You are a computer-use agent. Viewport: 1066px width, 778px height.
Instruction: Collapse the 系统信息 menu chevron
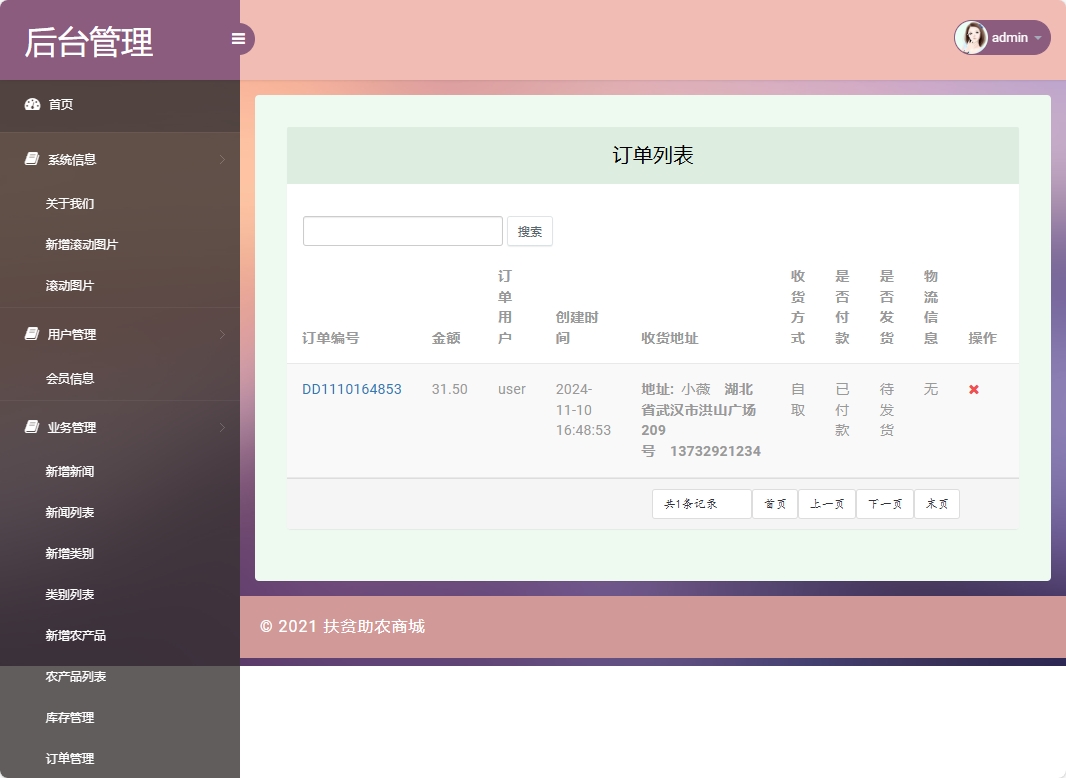(222, 159)
